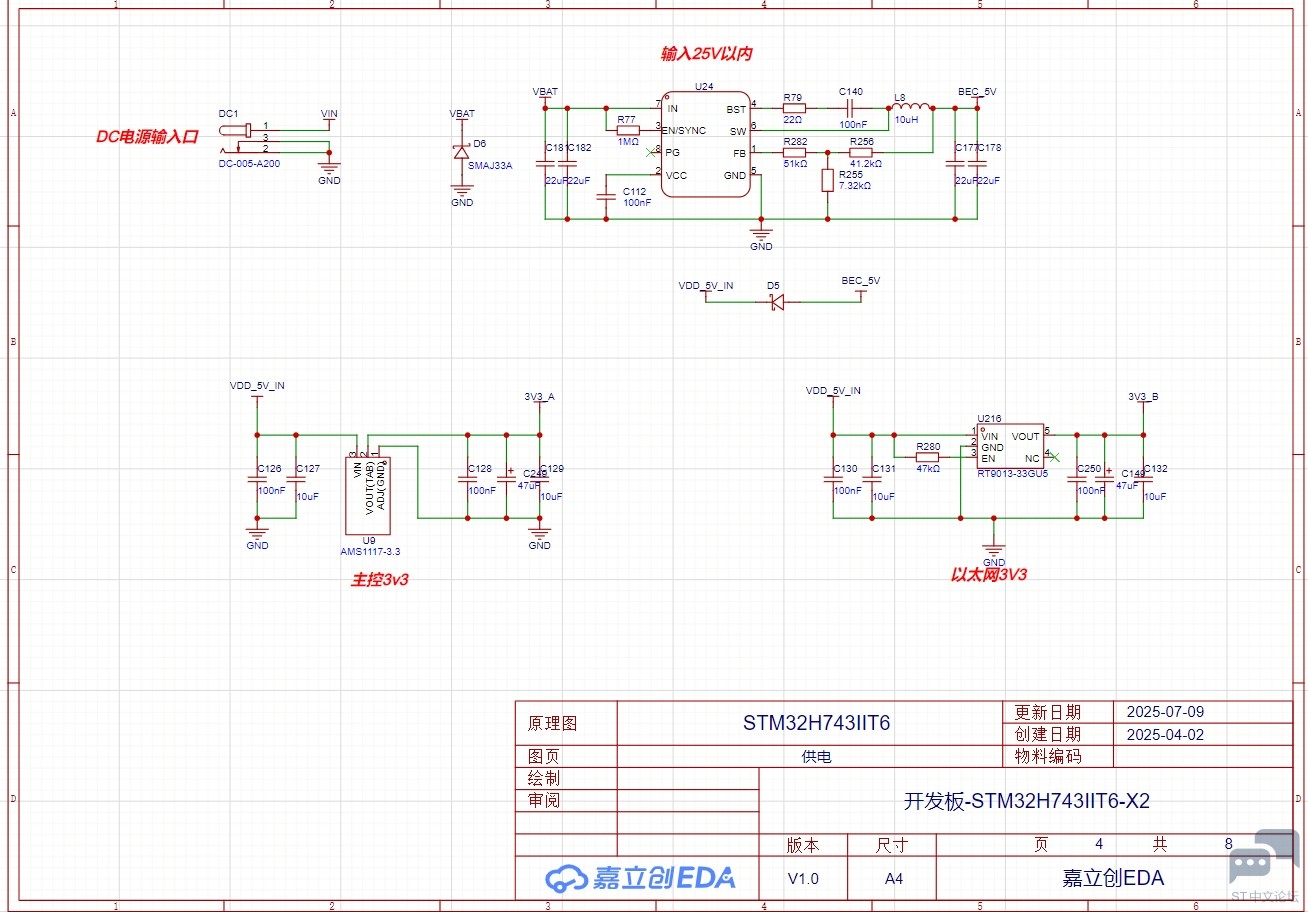This screenshot has width=1308, height=912.
Task: Select the R79 resistor symbol
Action: (x=794, y=108)
